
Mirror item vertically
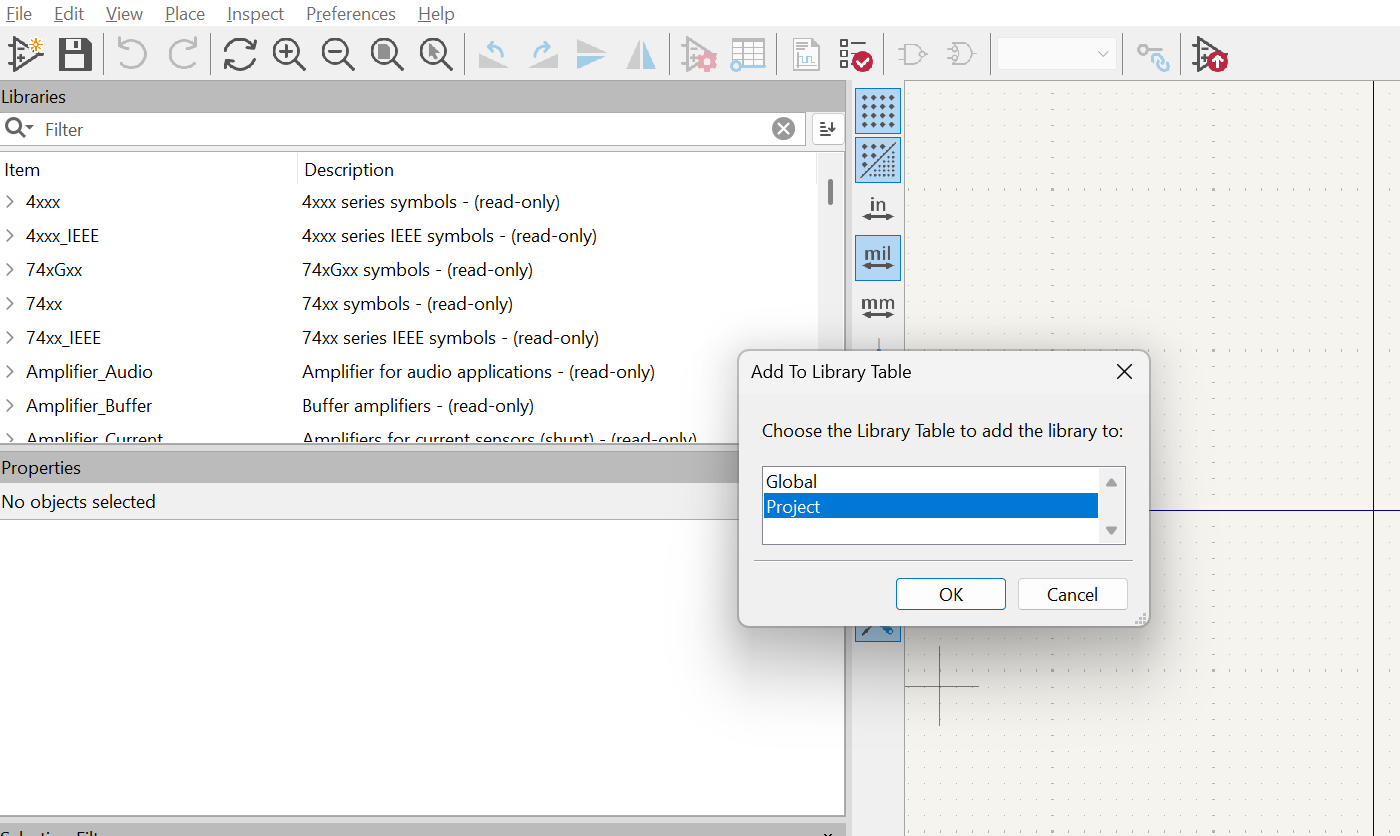[592, 54]
